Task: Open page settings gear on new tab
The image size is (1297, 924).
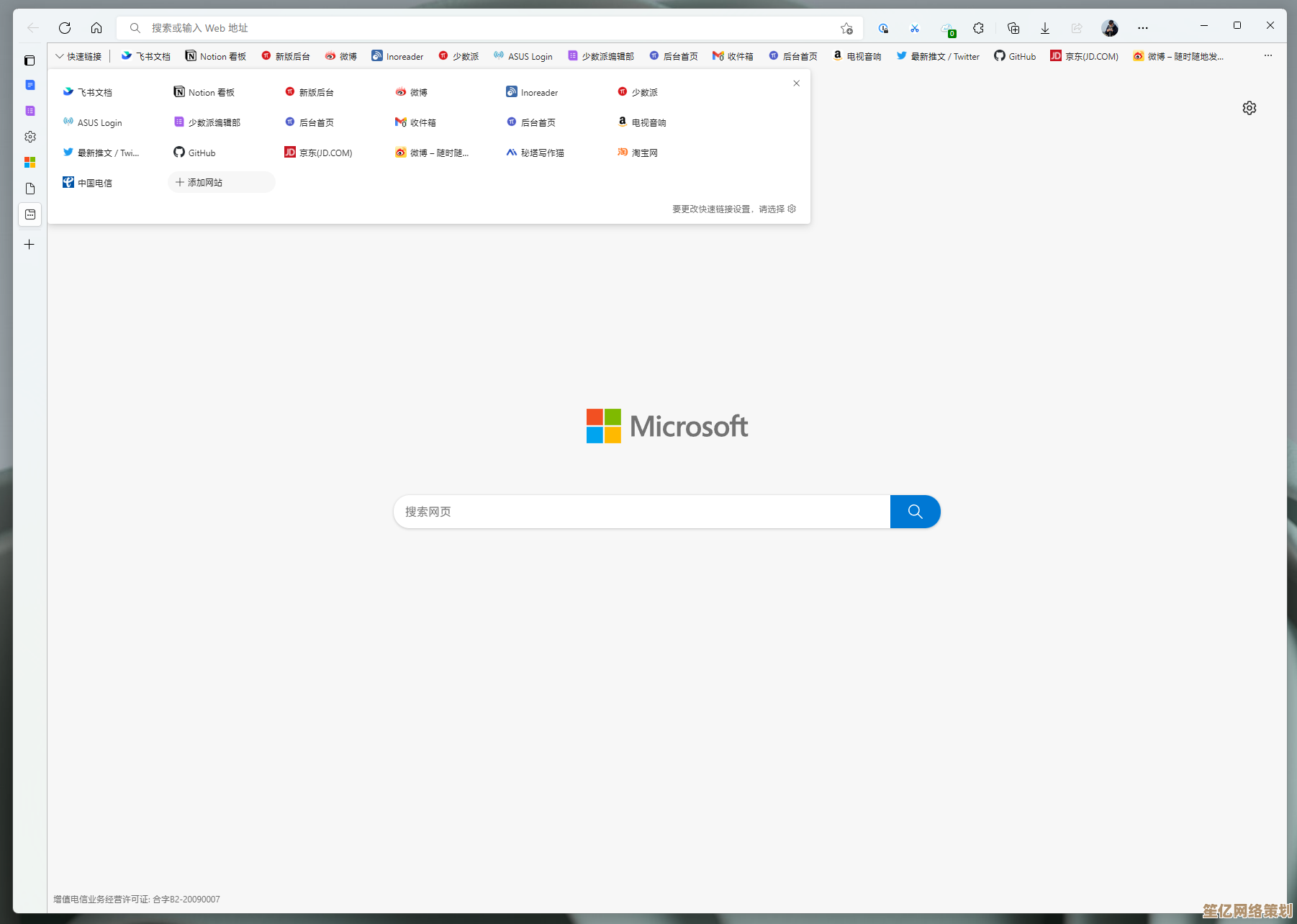Action: tap(1249, 108)
